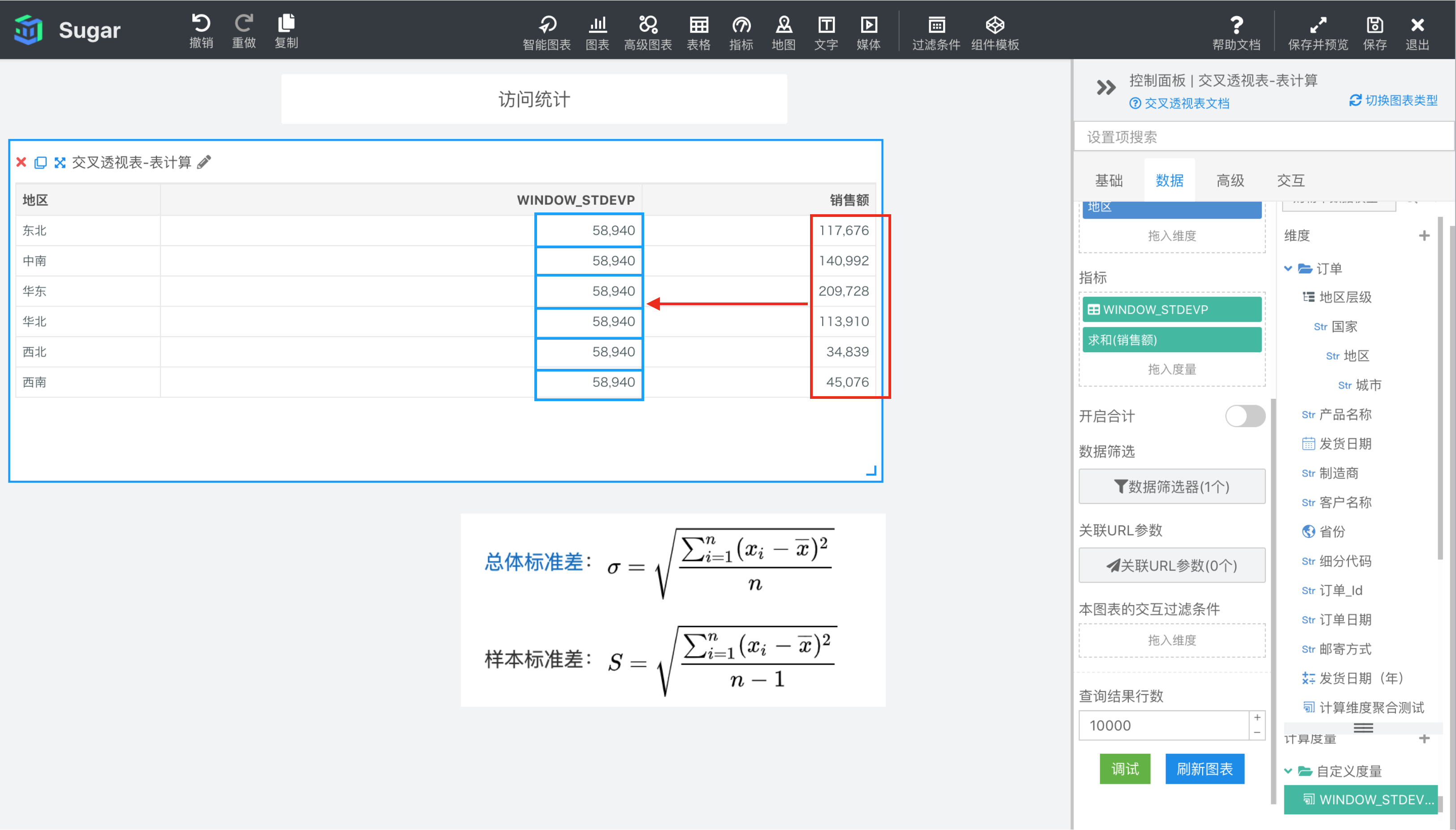Image resolution: width=1456 pixels, height=830 pixels.
Task: Decrease query result rows stepper
Action: point(1257,732)
